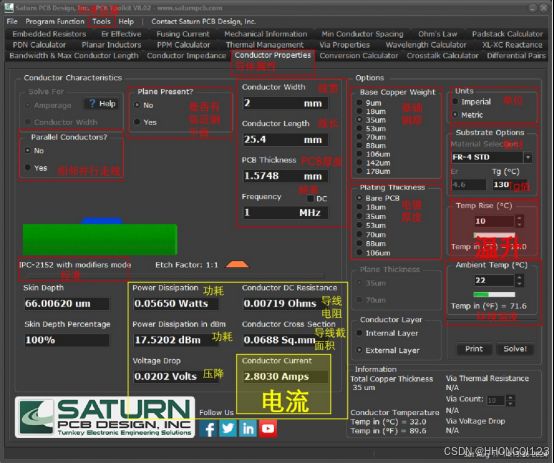The height and width of the screenshot is (463, 554).
Task: Open the PDN Calculator tab
Action: coord(39,45)
